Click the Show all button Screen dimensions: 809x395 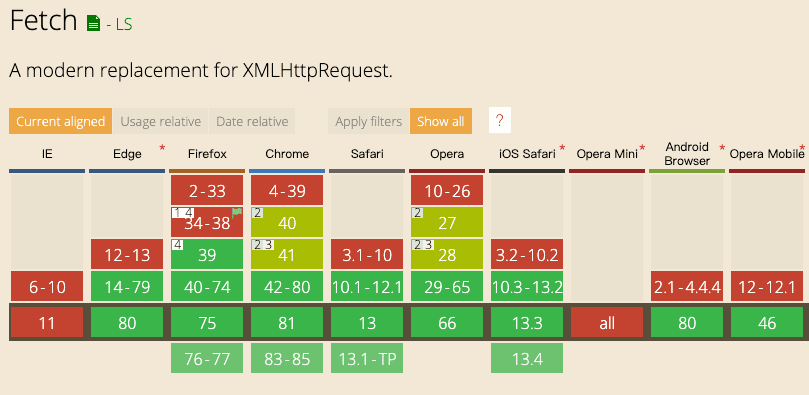[441, 121]
